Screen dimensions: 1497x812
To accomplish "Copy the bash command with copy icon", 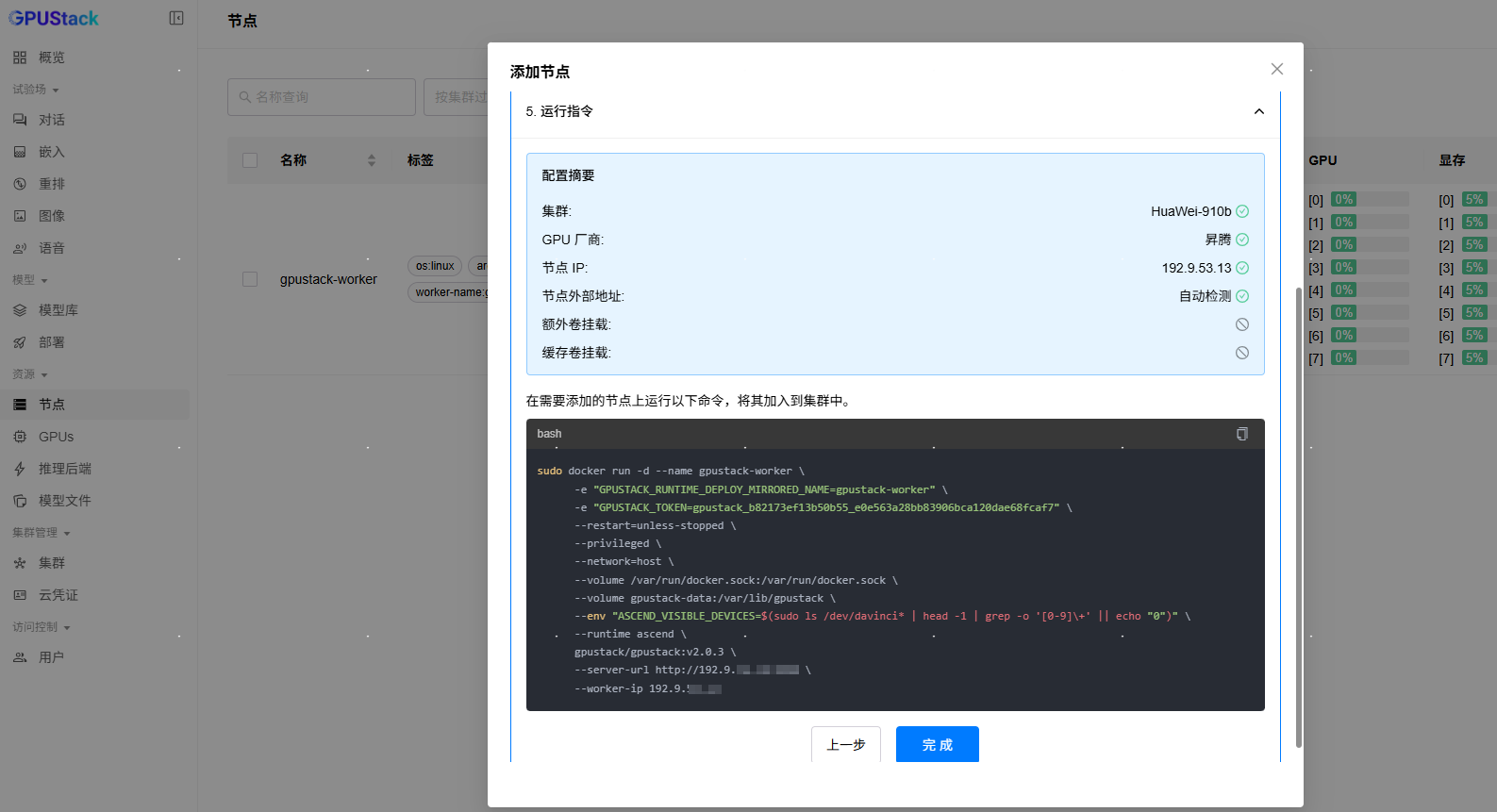I will pos(1242,434).
